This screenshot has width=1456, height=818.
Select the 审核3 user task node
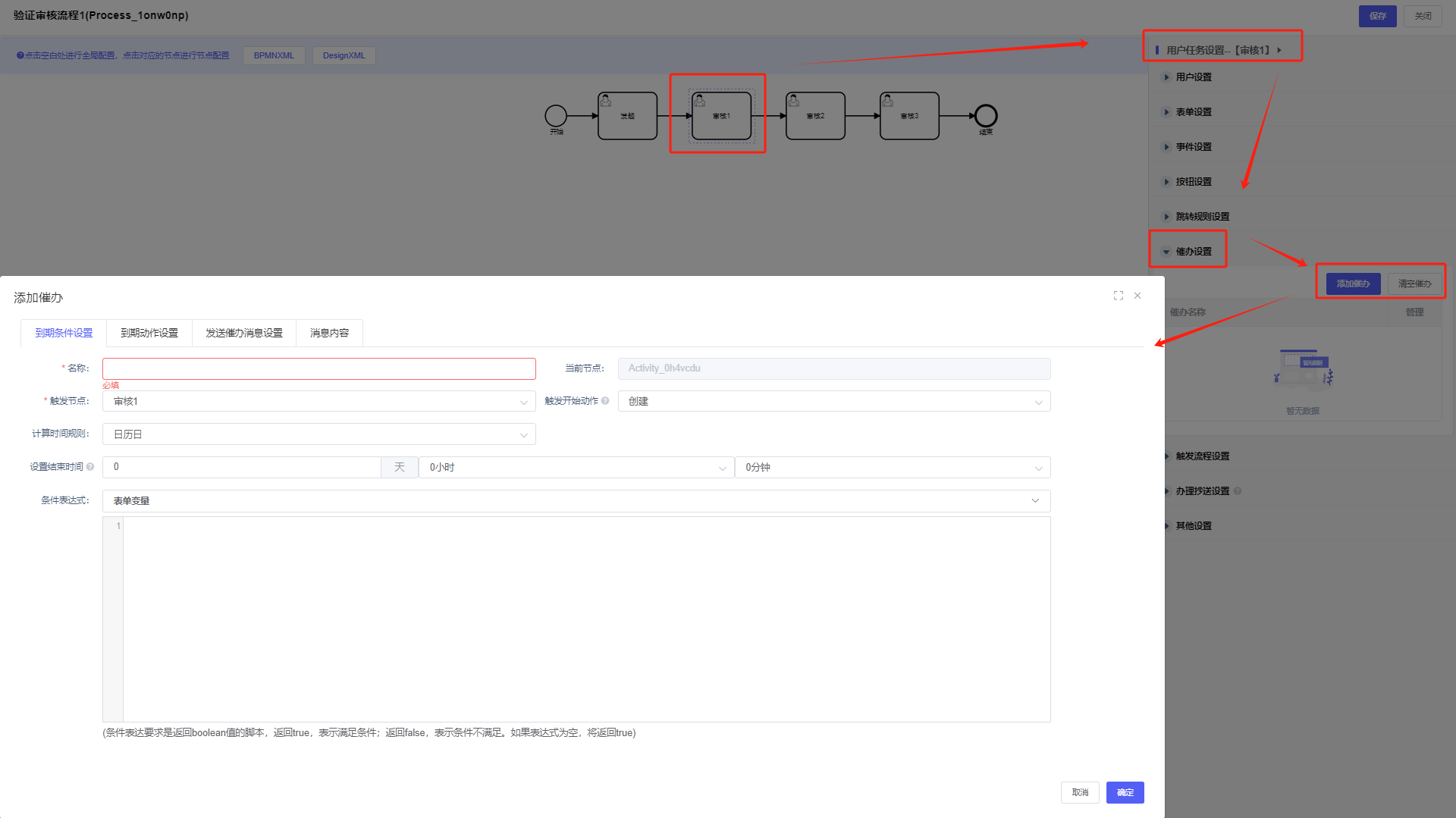click(x=909, y=116)
